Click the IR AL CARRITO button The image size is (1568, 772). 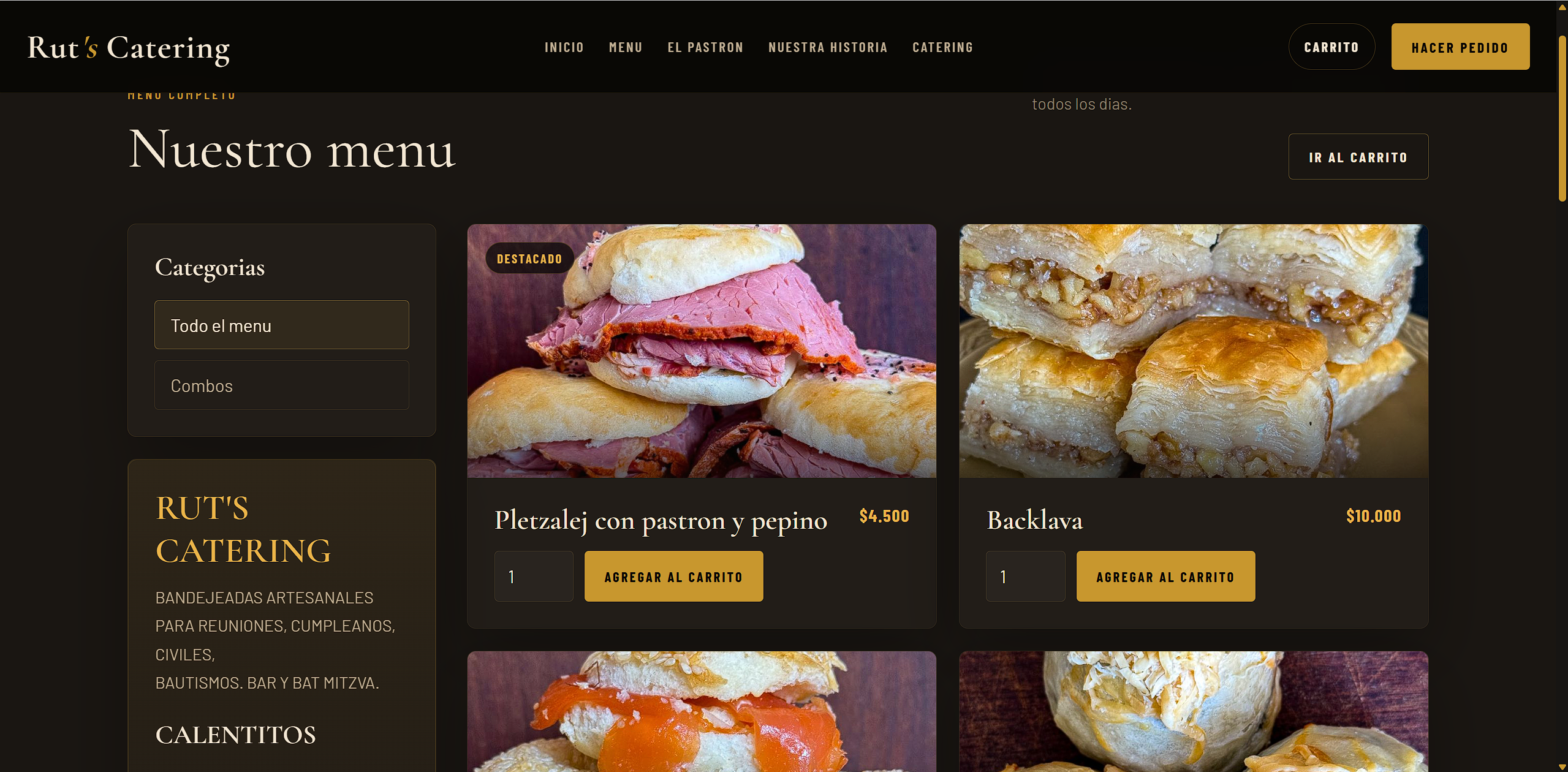1358,157
